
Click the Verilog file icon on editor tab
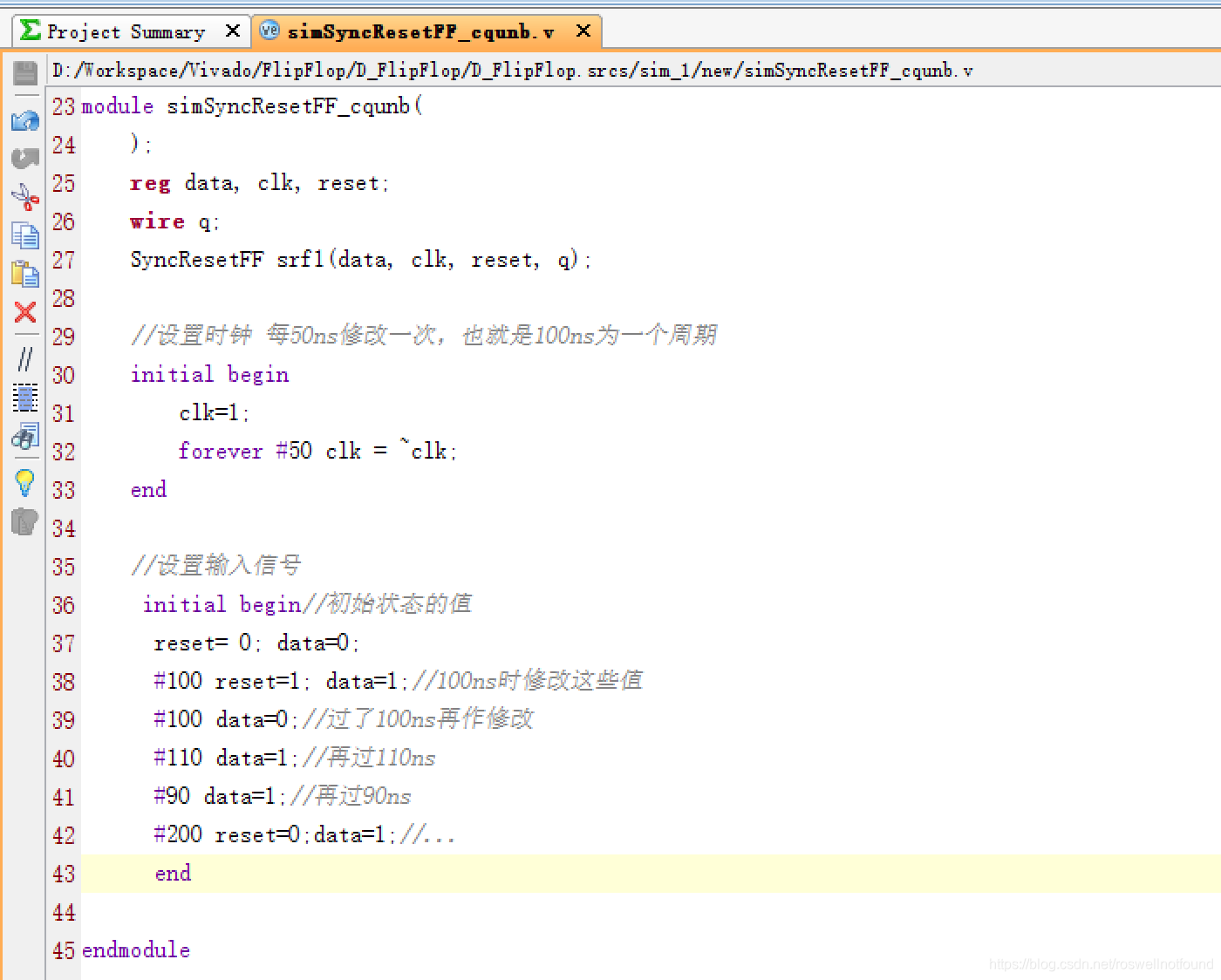pyautogui.click(x=270, y=31)
